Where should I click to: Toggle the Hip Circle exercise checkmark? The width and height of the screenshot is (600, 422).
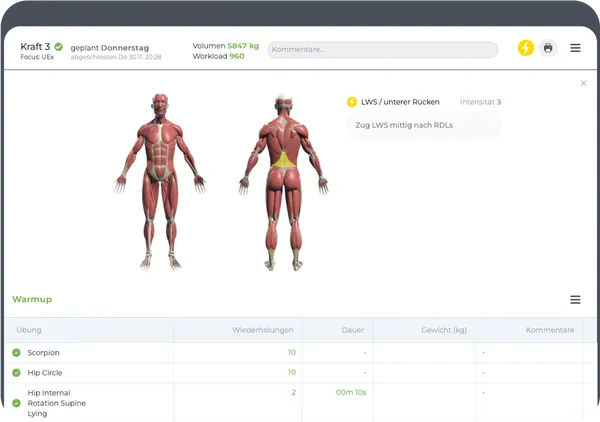(x=16, y=372)
